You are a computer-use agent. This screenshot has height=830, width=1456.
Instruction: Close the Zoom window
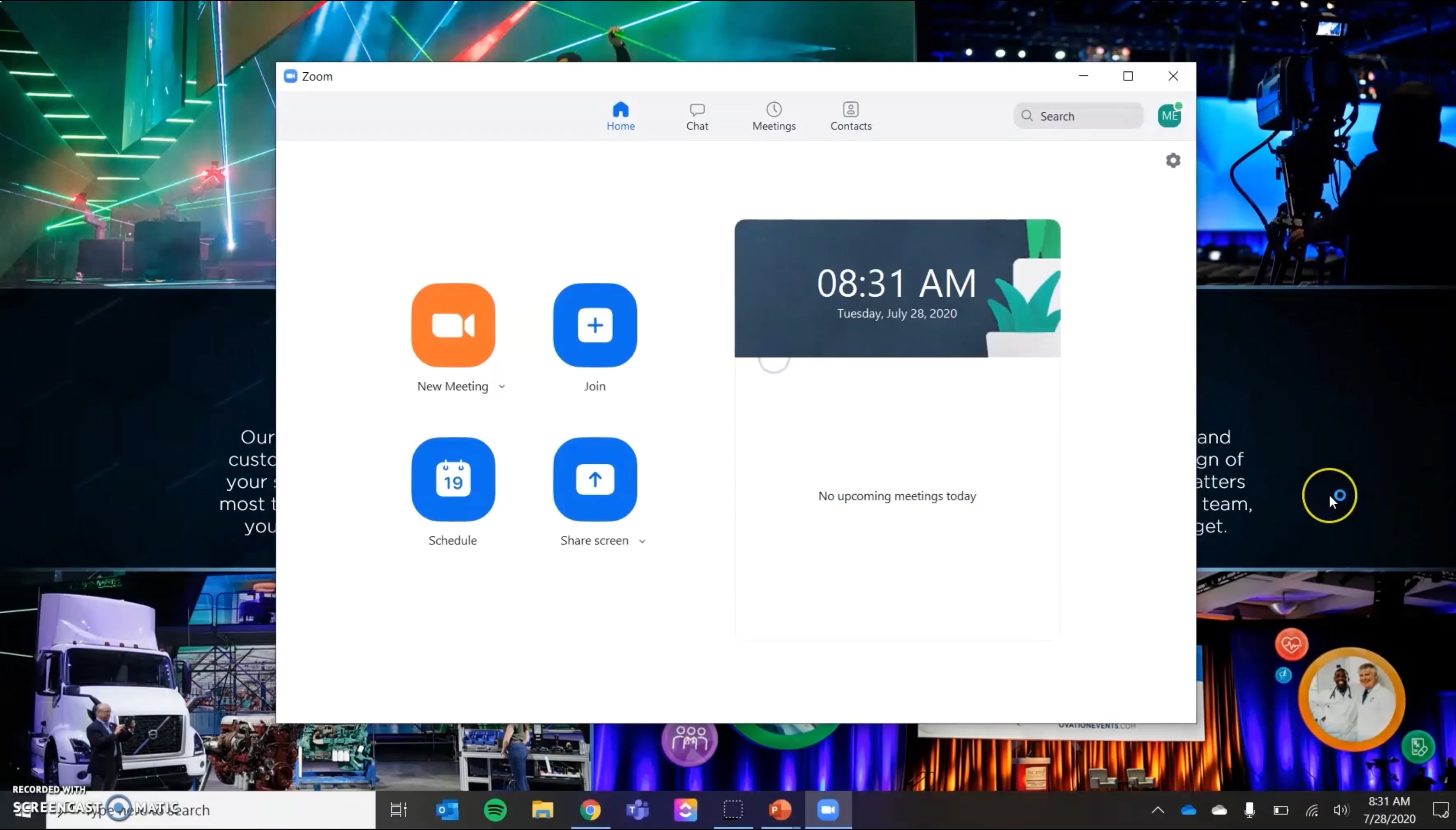(x=1173, y=76)
